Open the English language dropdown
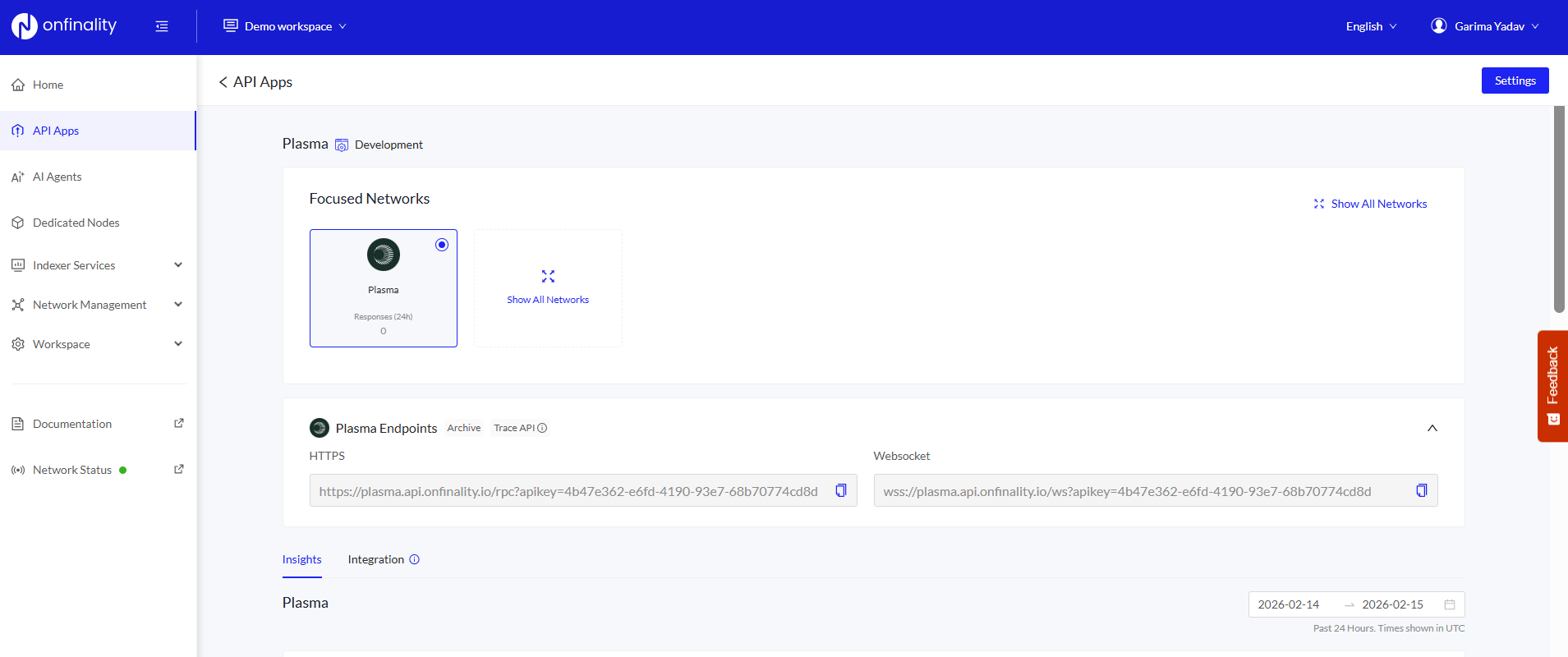The width and height of the screenshot is (1568, 657). [x=1371, y=26]
